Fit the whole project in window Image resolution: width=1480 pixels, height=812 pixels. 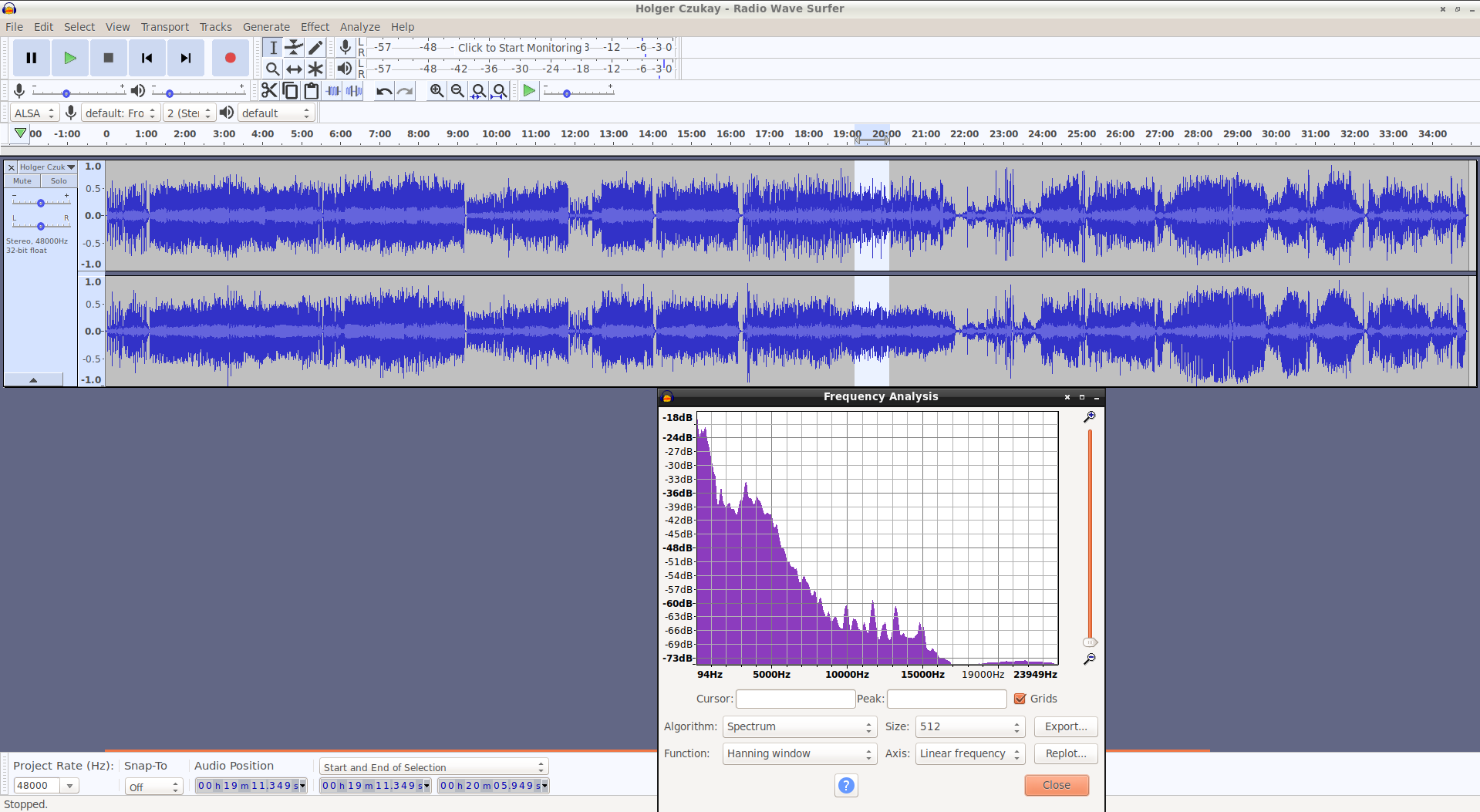pos(500,91)
